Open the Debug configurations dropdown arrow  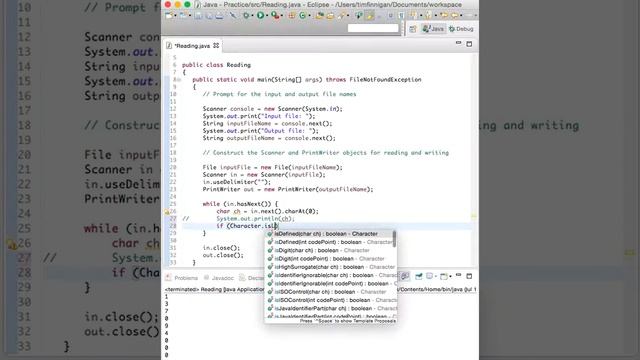click(252, 16)
